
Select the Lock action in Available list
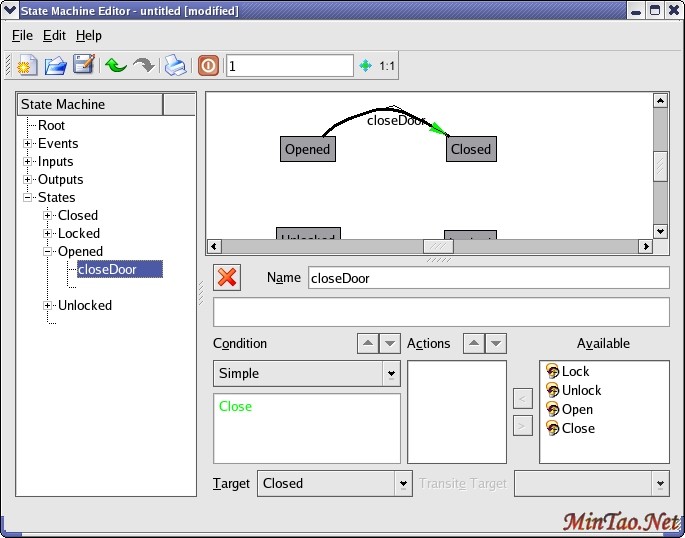point(575,371)
